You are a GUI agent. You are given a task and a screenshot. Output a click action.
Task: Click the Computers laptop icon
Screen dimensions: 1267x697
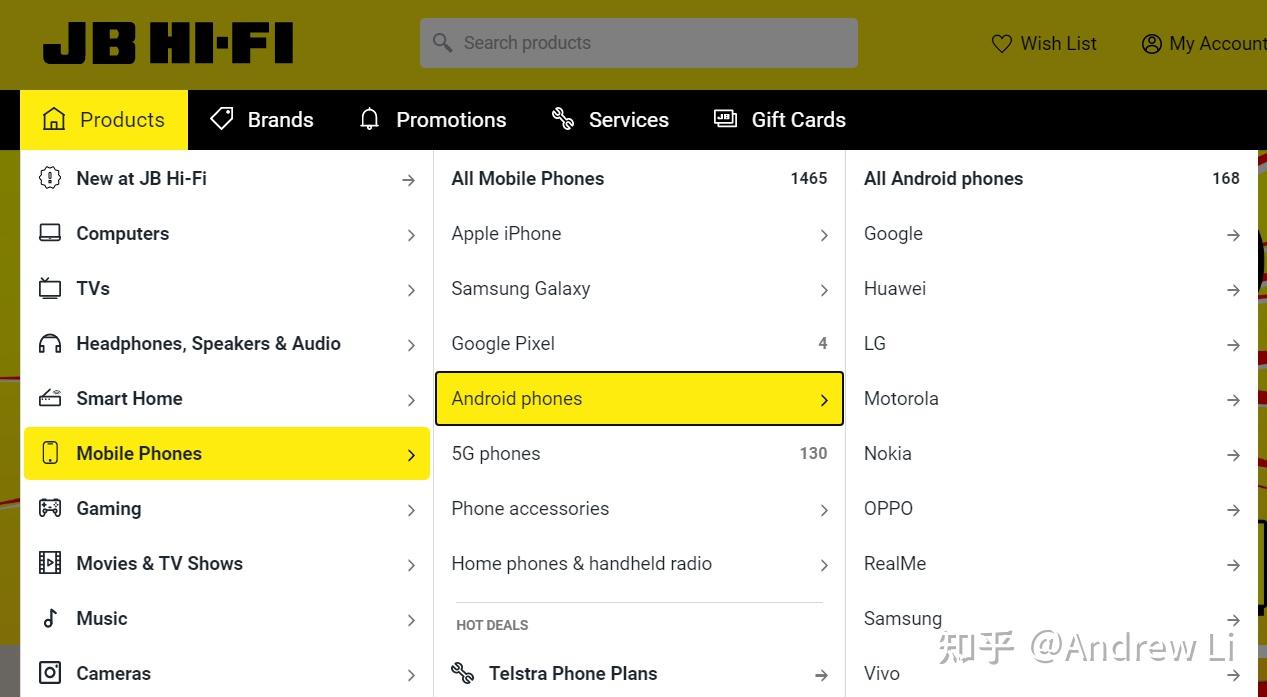point(50,233)
